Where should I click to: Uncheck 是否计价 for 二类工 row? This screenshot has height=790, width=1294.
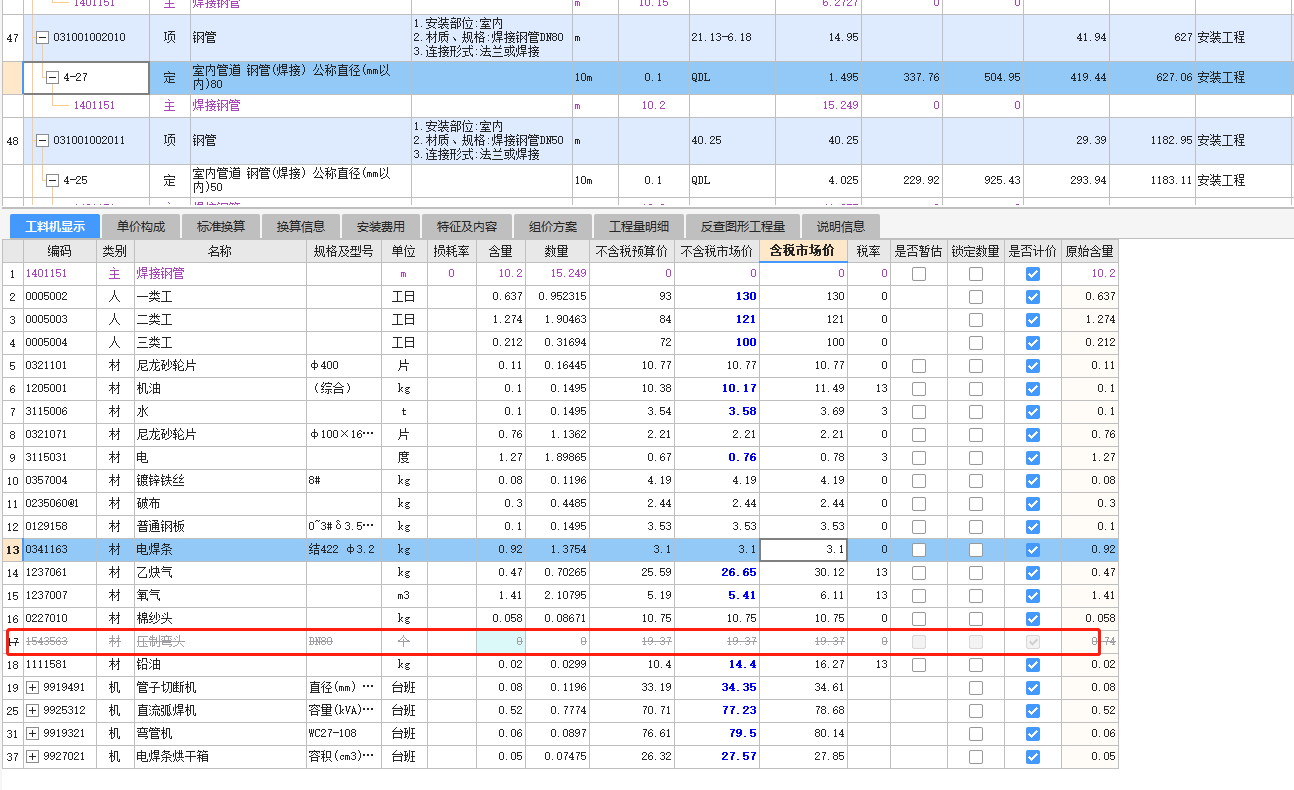coord(1032,319)
